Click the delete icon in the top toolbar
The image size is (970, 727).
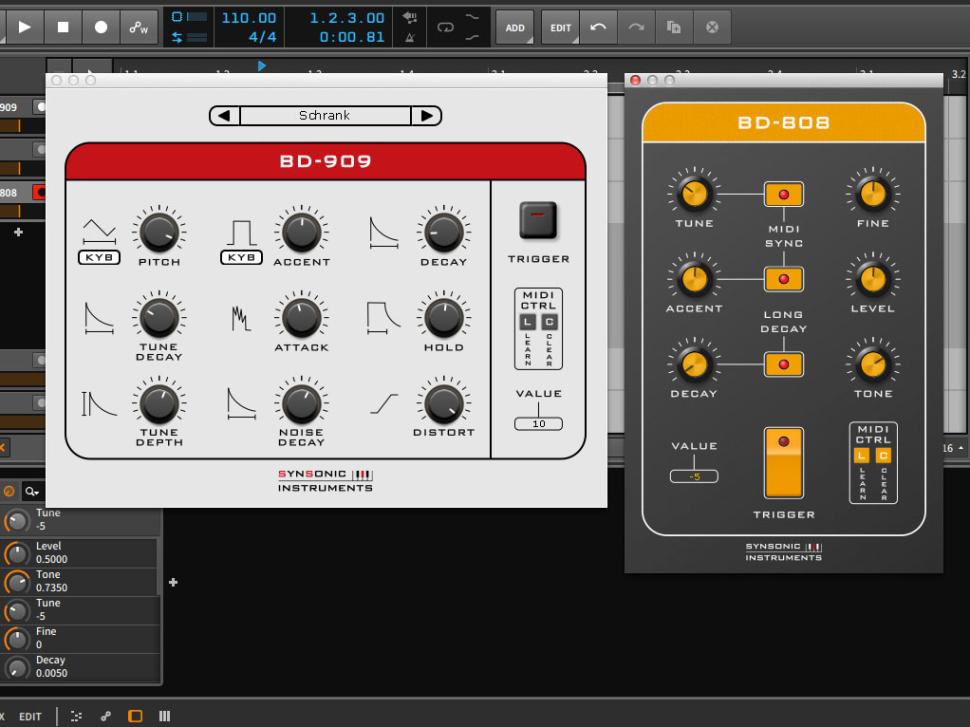tap(712, 27)
